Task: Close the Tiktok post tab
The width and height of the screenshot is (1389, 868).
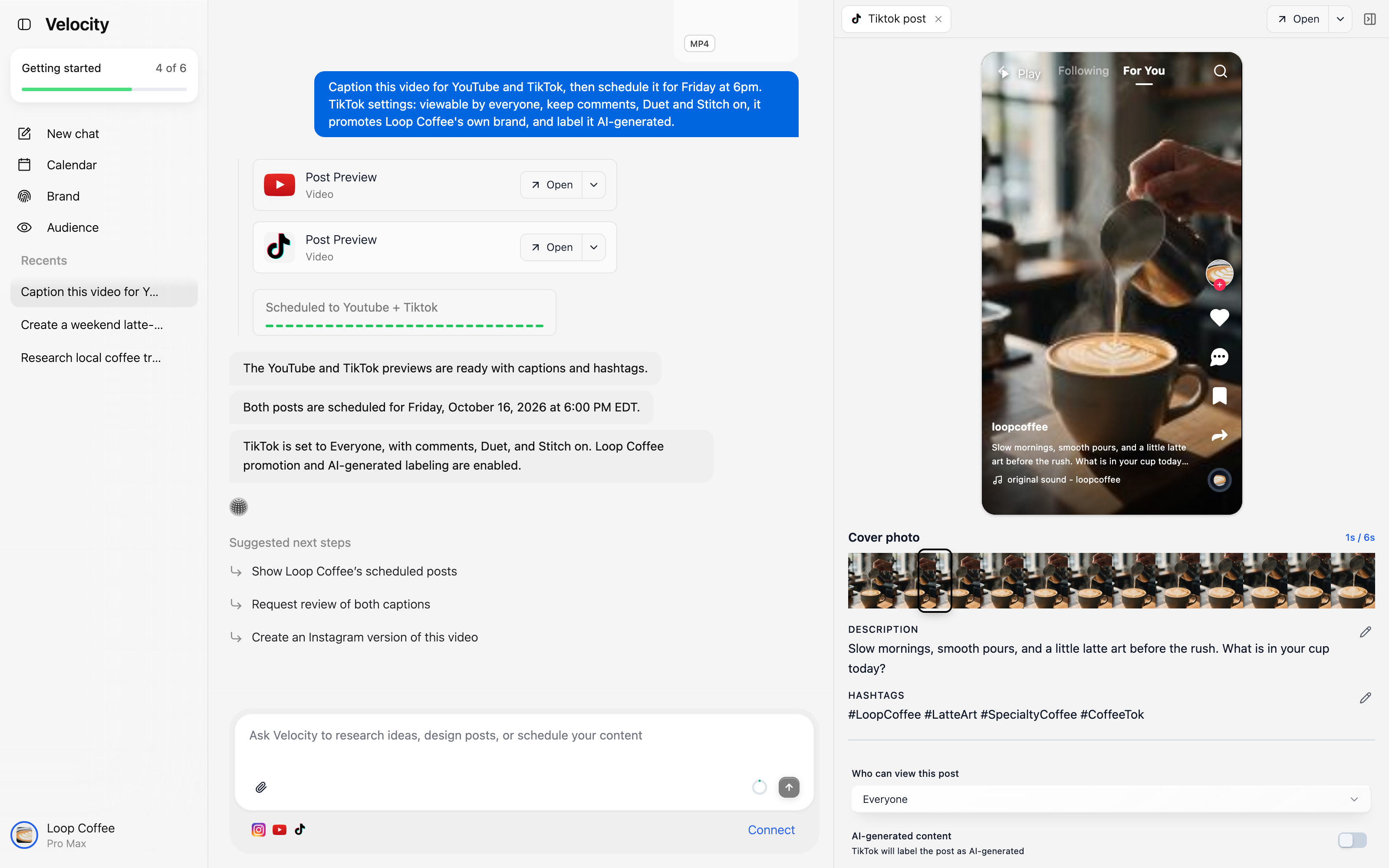Action: (x=938, y=19)
